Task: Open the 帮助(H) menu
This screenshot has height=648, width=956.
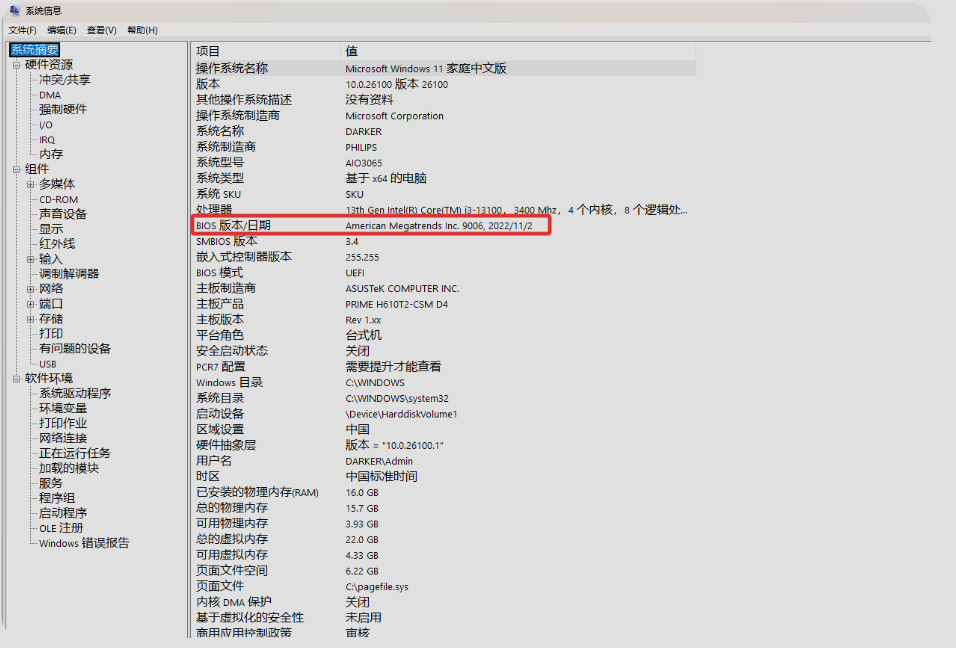Action: click(142, 30)
